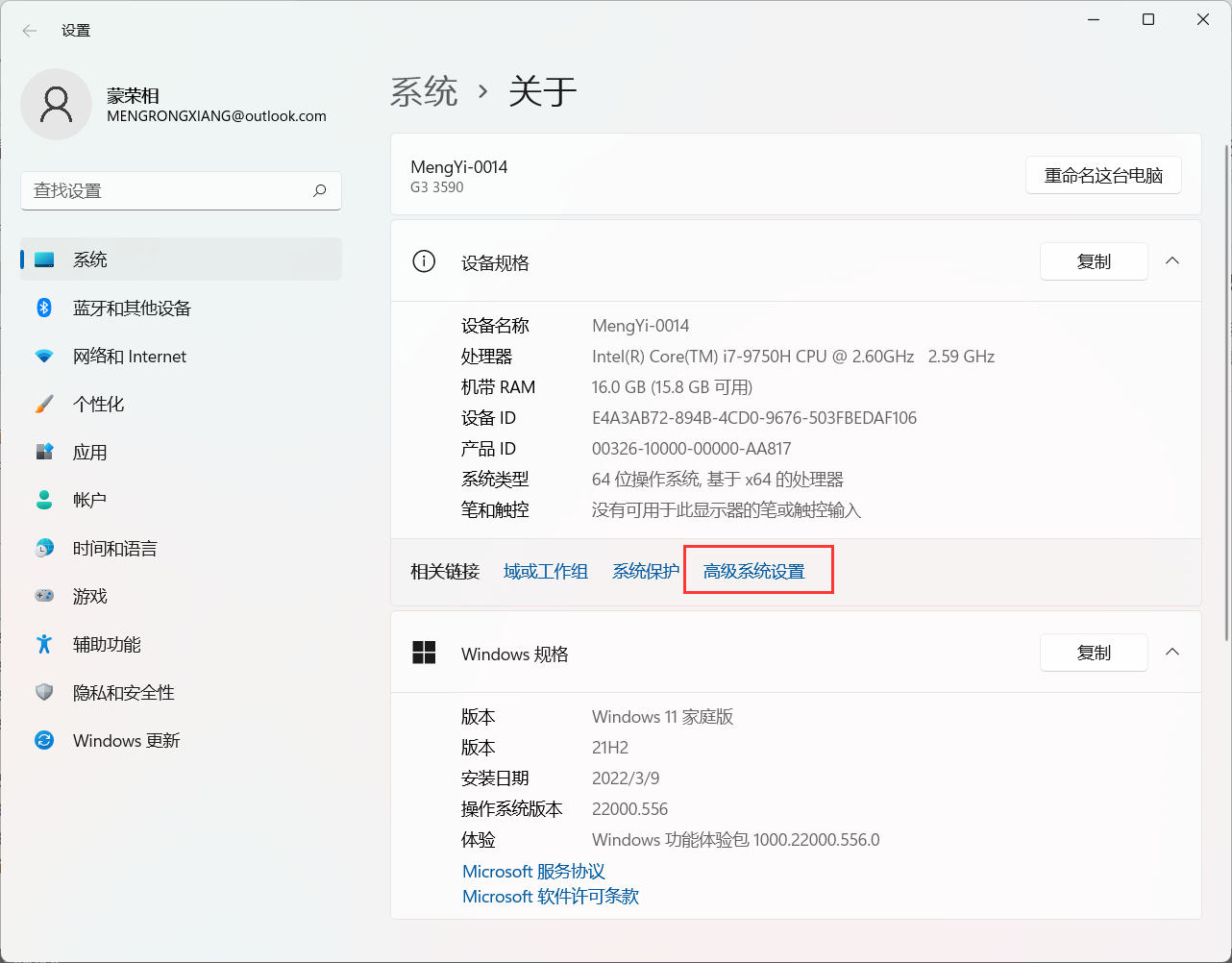The image size is (1232, 963).
Task: Click the install date 2022/3/9
Action: 626,778
